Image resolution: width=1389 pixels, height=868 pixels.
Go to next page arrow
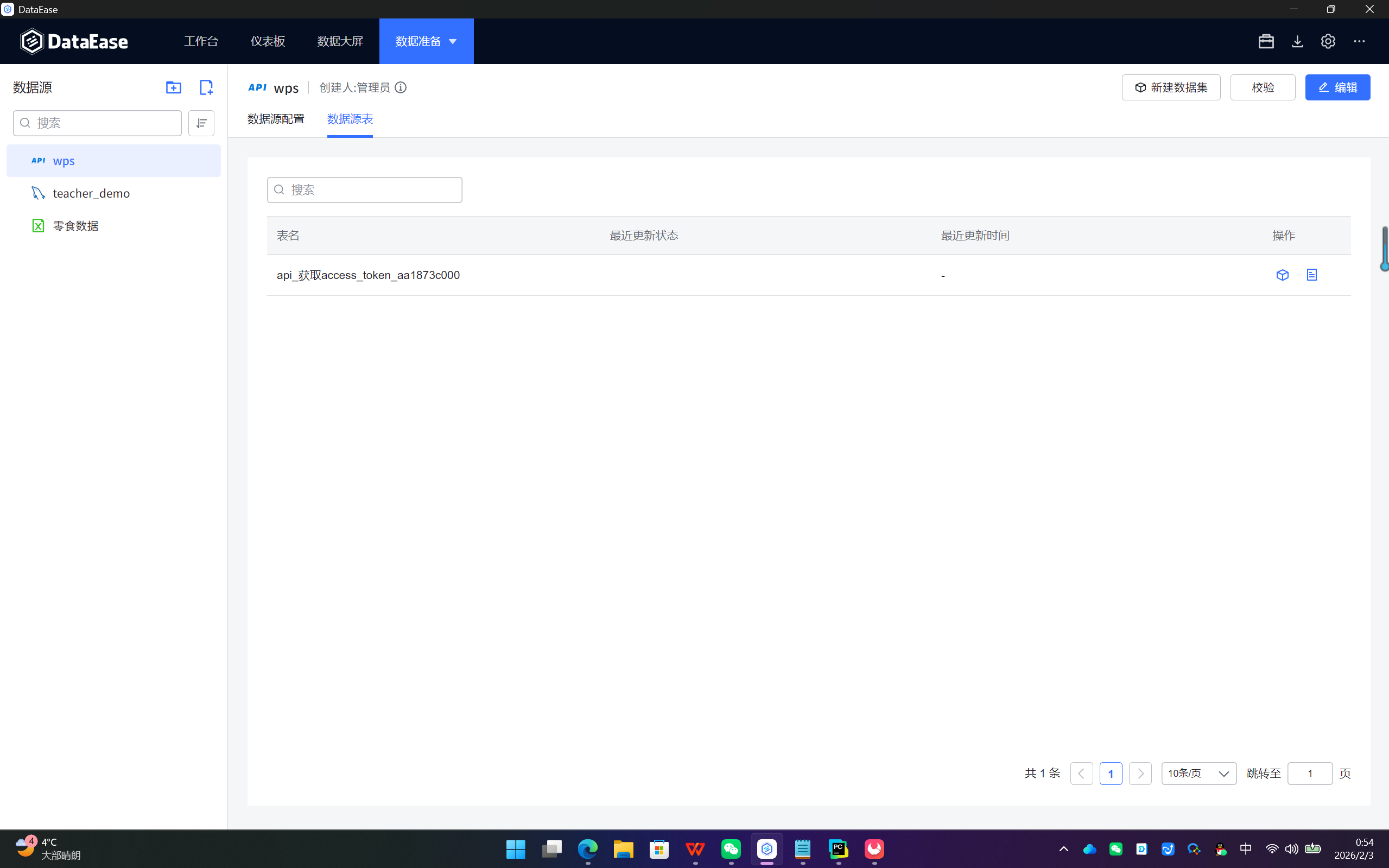click(1140, 774)
